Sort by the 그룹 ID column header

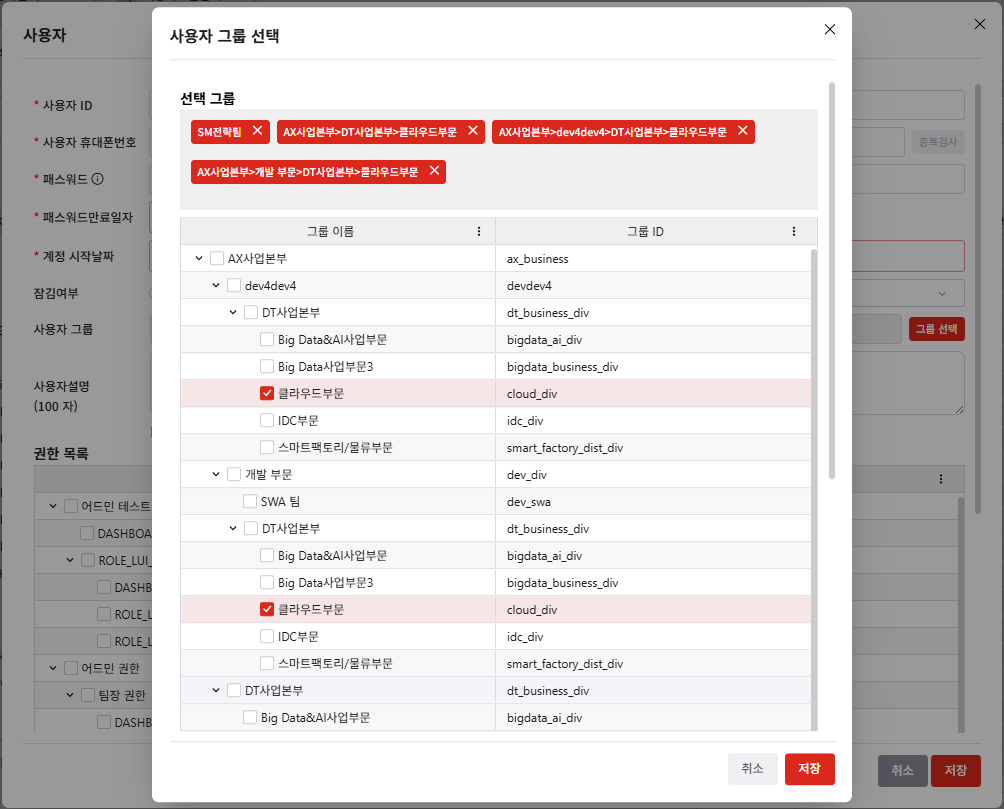pyautogui.click(x=645, y=231)
